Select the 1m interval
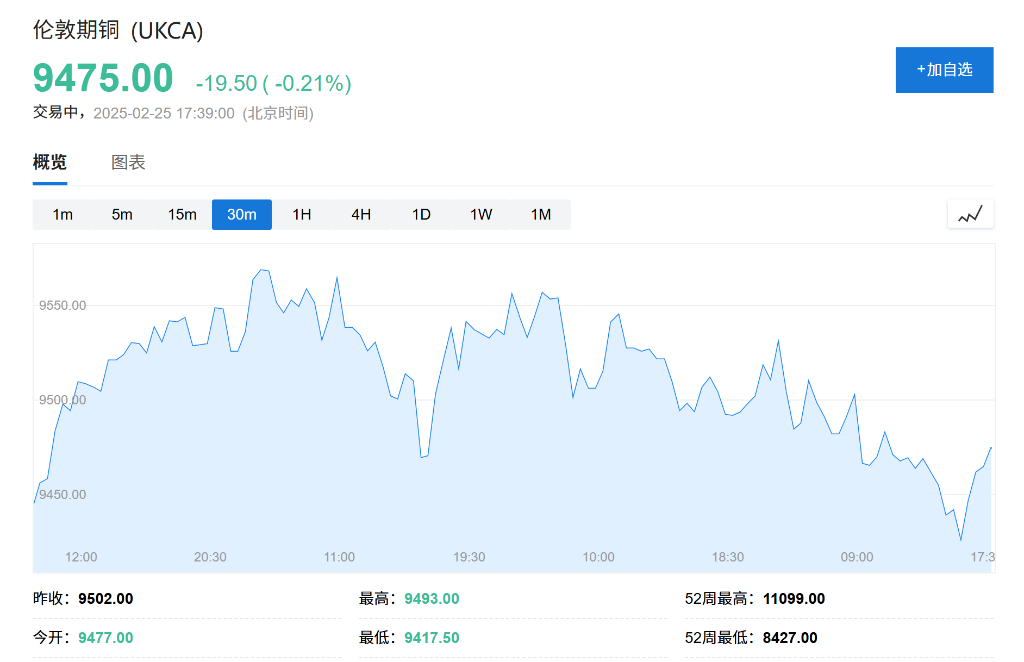Viewport: 1024px width, 662px height. point(63,215)
